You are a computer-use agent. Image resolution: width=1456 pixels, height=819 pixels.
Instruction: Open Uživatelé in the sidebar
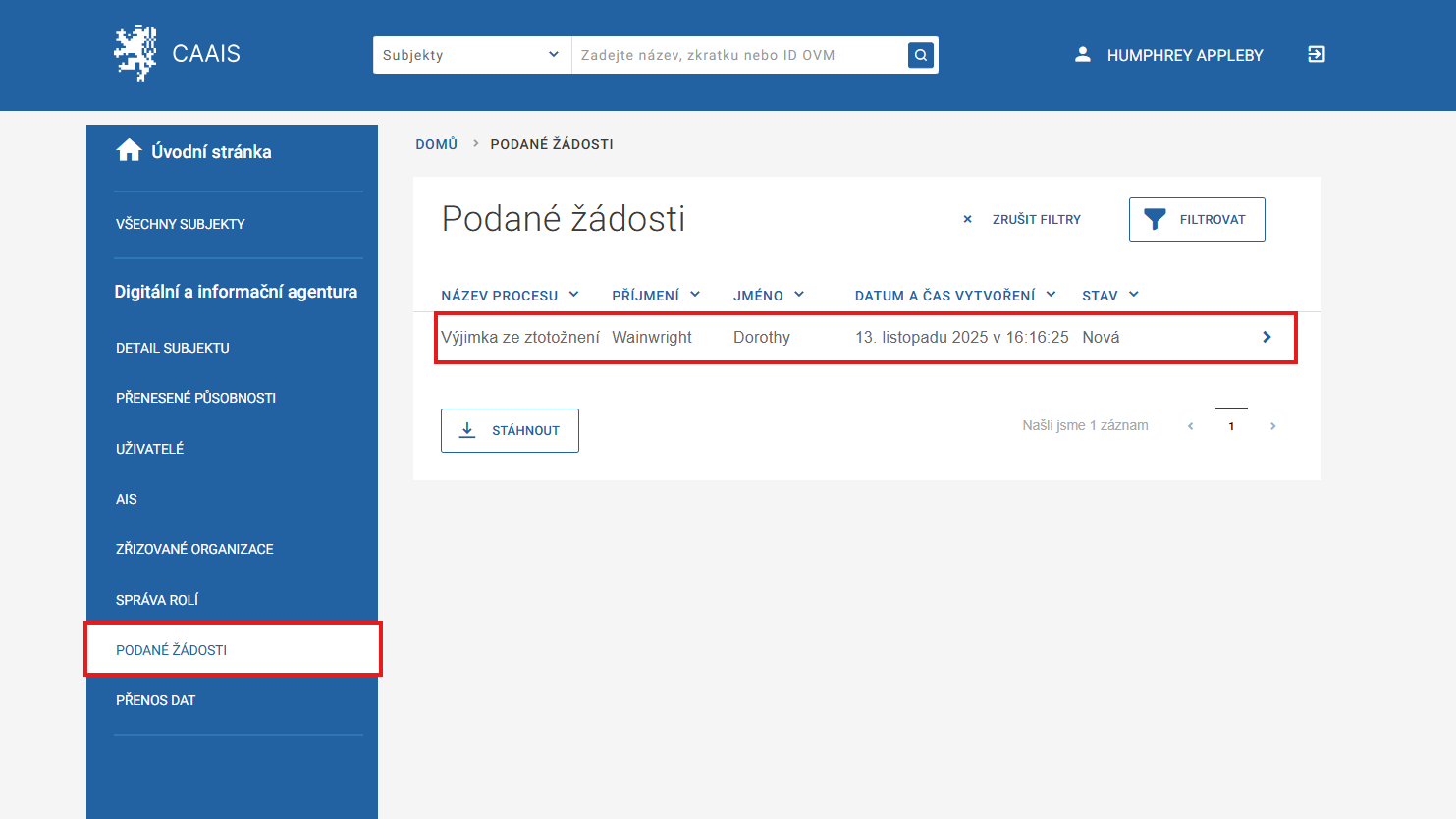(x=149, y=449)
